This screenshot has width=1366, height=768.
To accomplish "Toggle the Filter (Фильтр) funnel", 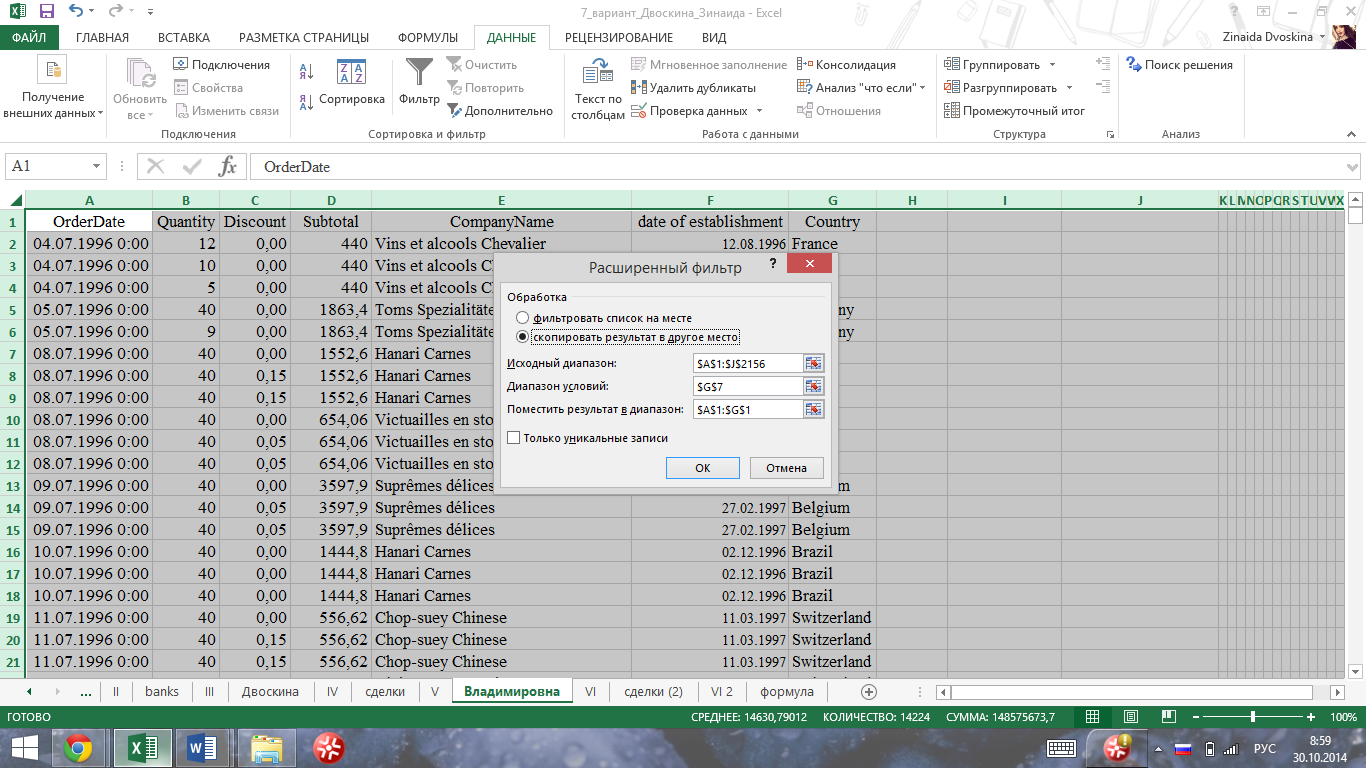I will click(419, 82).
